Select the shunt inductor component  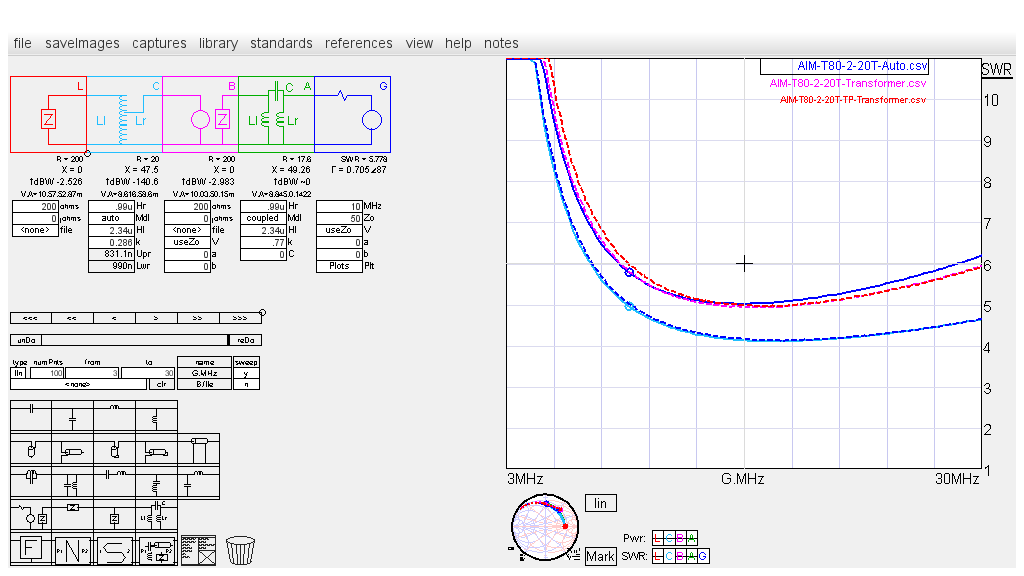click(156, 416)
